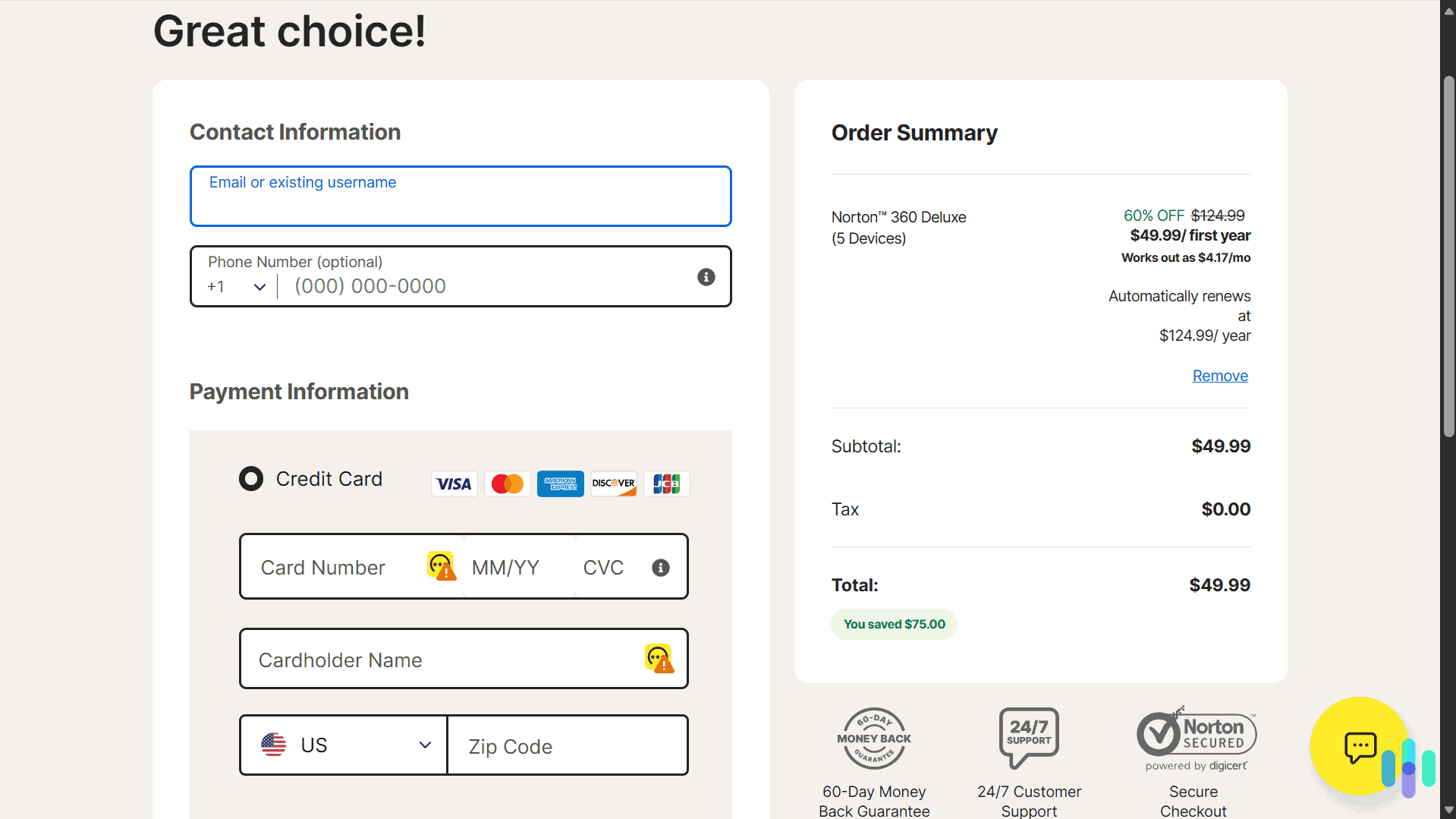Open the +1 country code dropdown
The height and width of the screenshot is (819, 1456).
(236, 287)
